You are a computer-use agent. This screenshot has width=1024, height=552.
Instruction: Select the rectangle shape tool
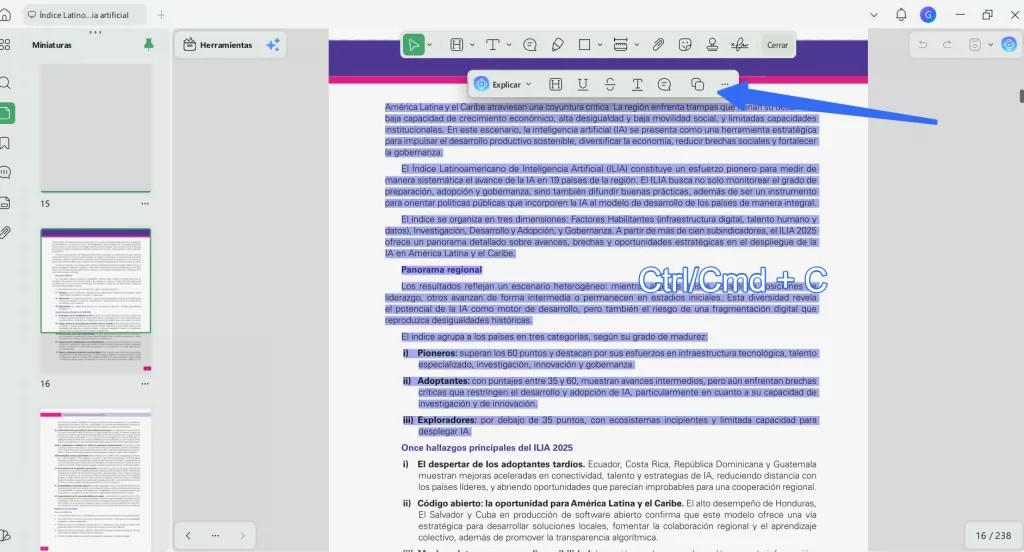tap(584, 45)
